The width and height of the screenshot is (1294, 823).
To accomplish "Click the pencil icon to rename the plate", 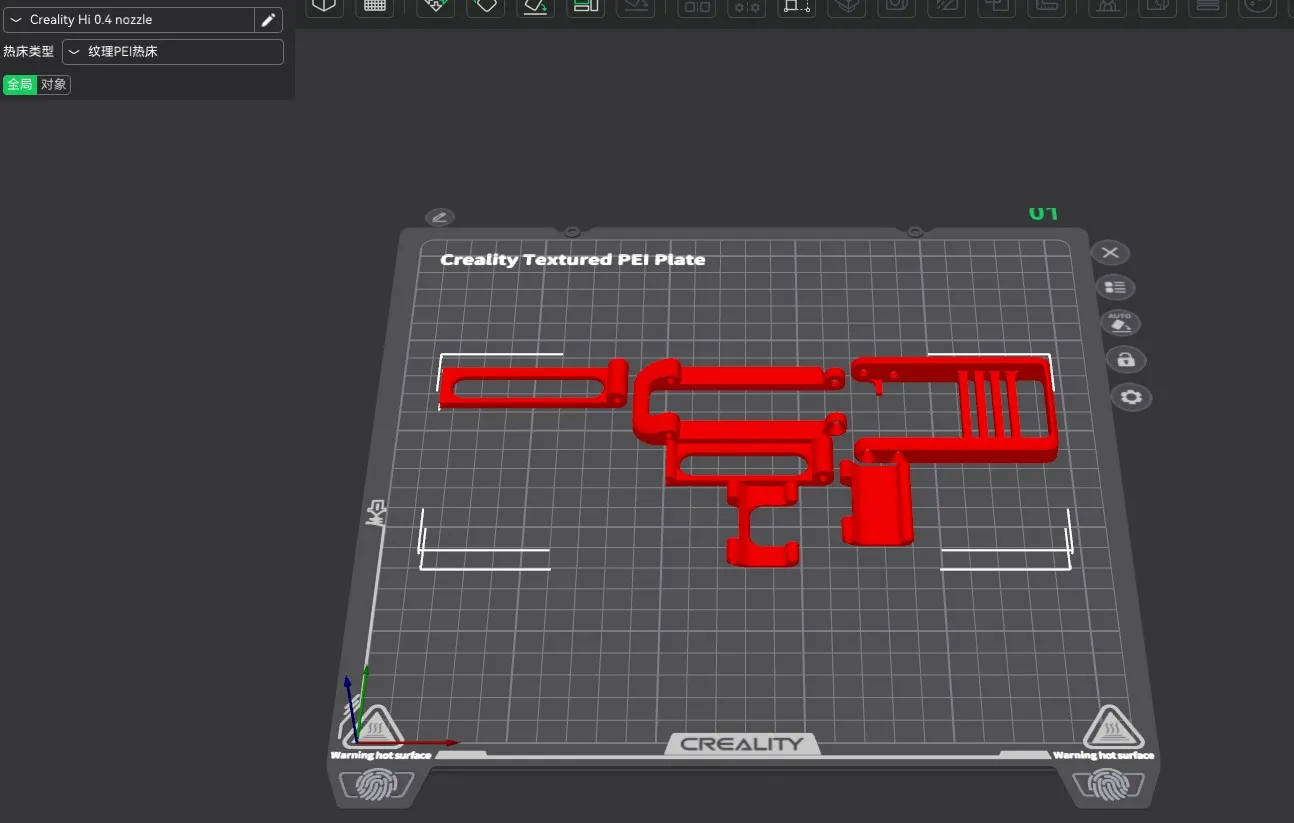I will coord(439,217).
